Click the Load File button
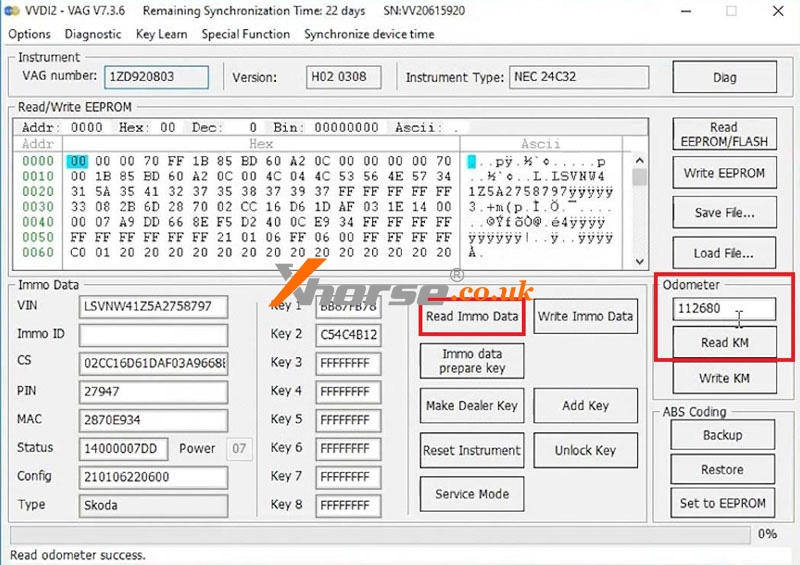800x565 pixels. pyautogui.click(x=724, y=252)
